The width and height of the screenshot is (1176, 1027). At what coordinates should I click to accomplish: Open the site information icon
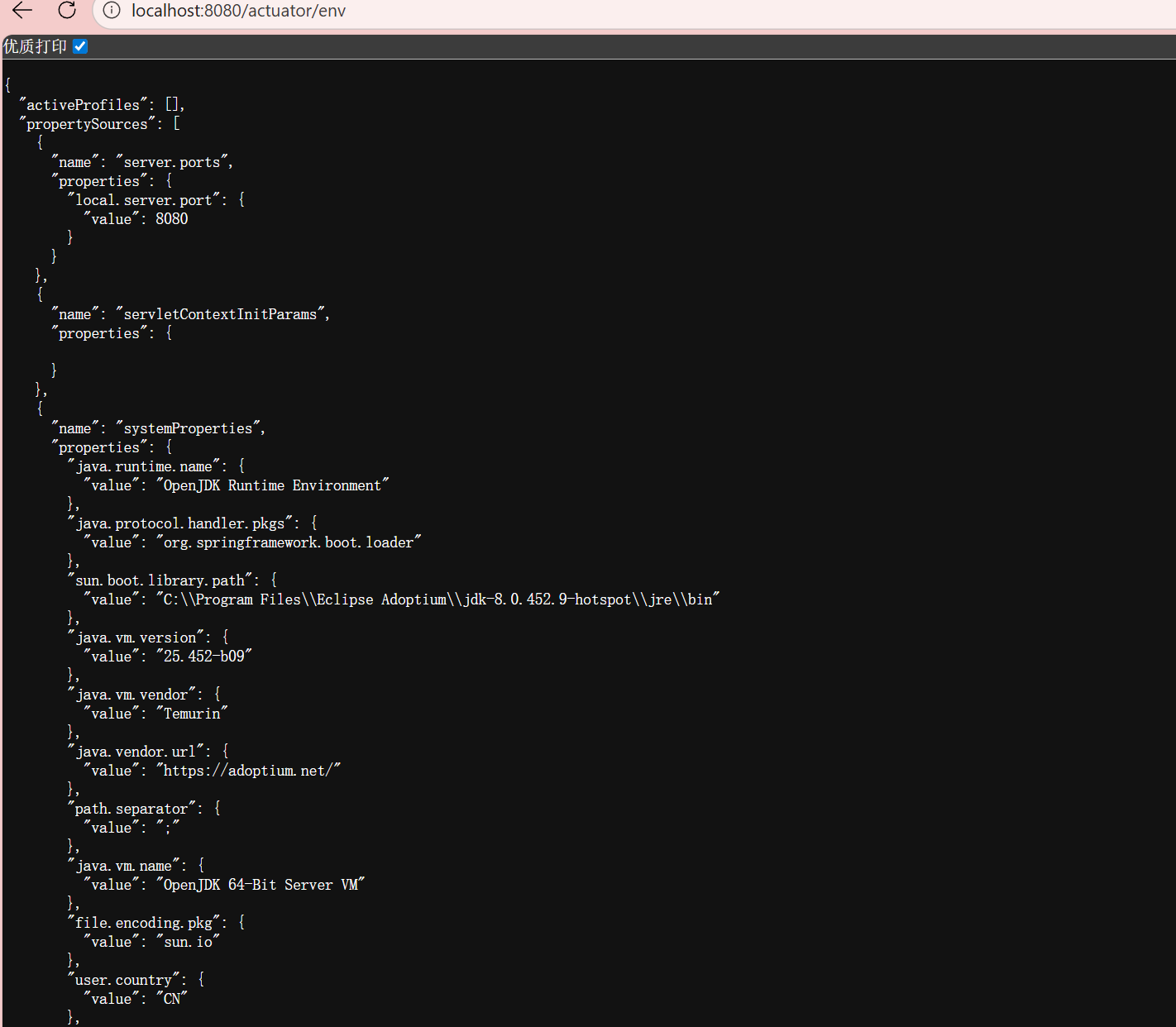112,11
